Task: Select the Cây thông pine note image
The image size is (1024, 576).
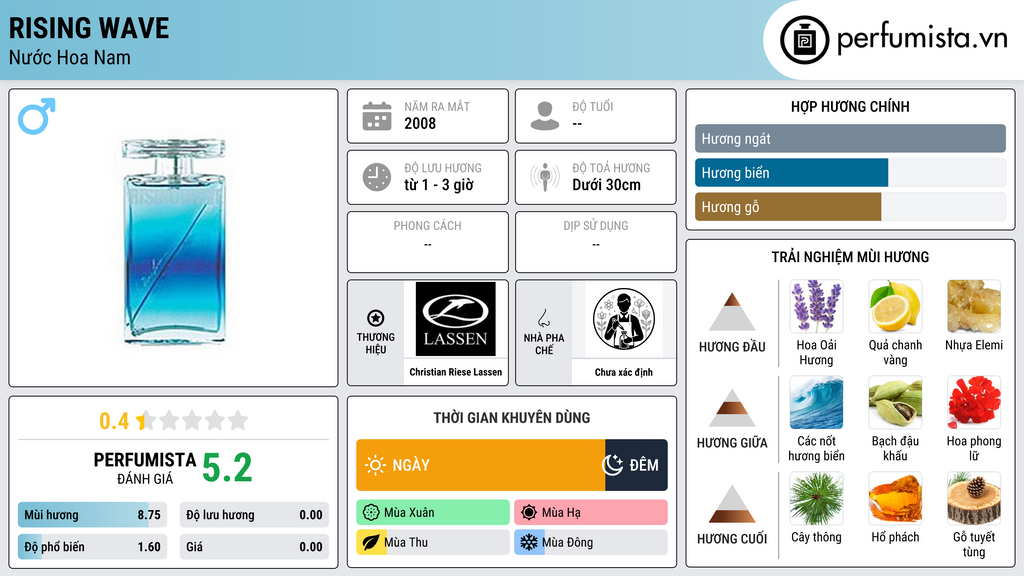Action: click(816, 499)
